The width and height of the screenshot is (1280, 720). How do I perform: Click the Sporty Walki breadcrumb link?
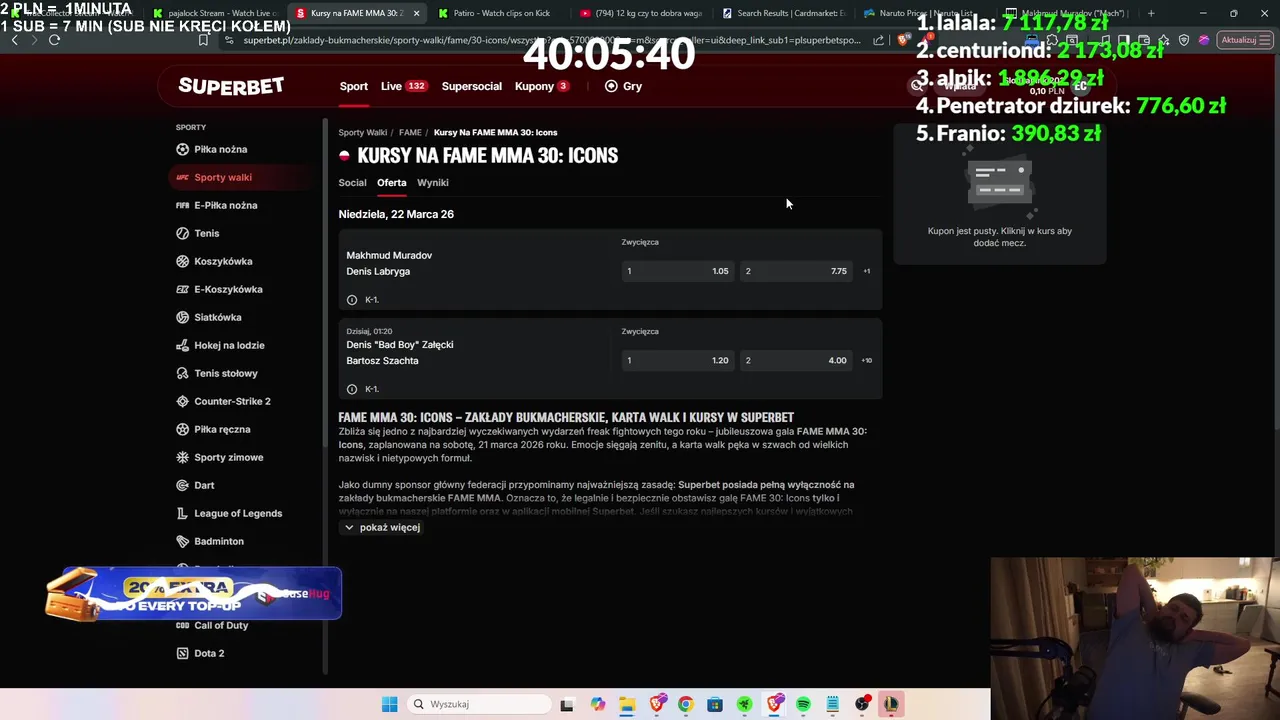point(362,132)
